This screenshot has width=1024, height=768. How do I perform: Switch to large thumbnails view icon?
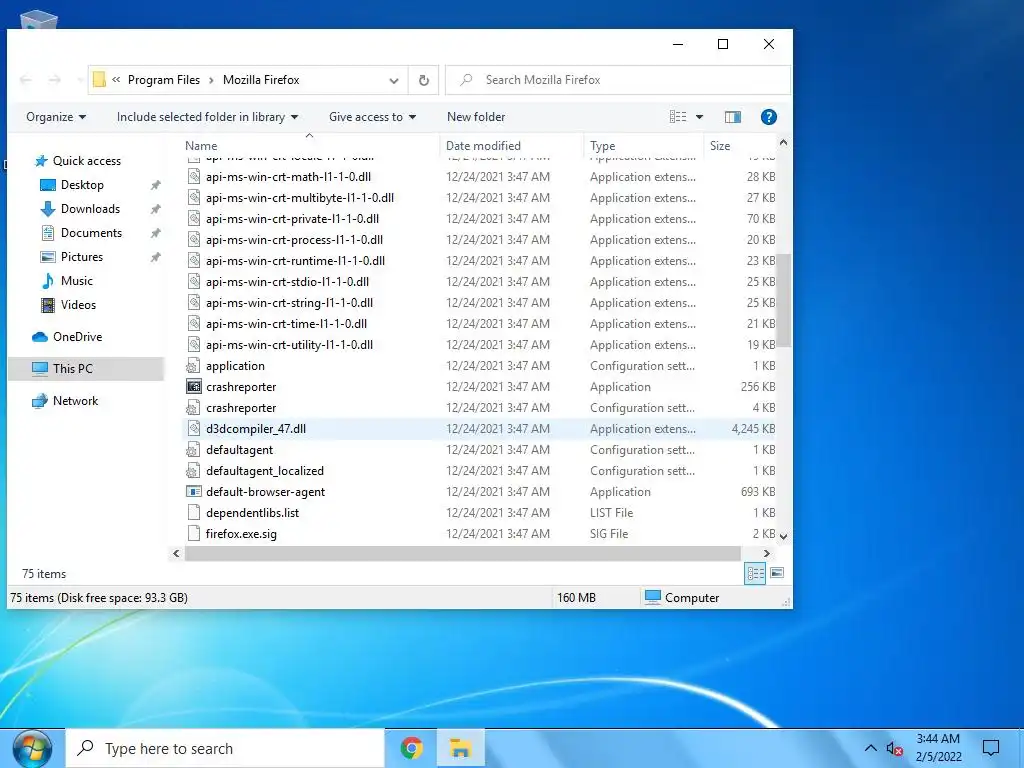pyautogui.click(x=777, y=573)
